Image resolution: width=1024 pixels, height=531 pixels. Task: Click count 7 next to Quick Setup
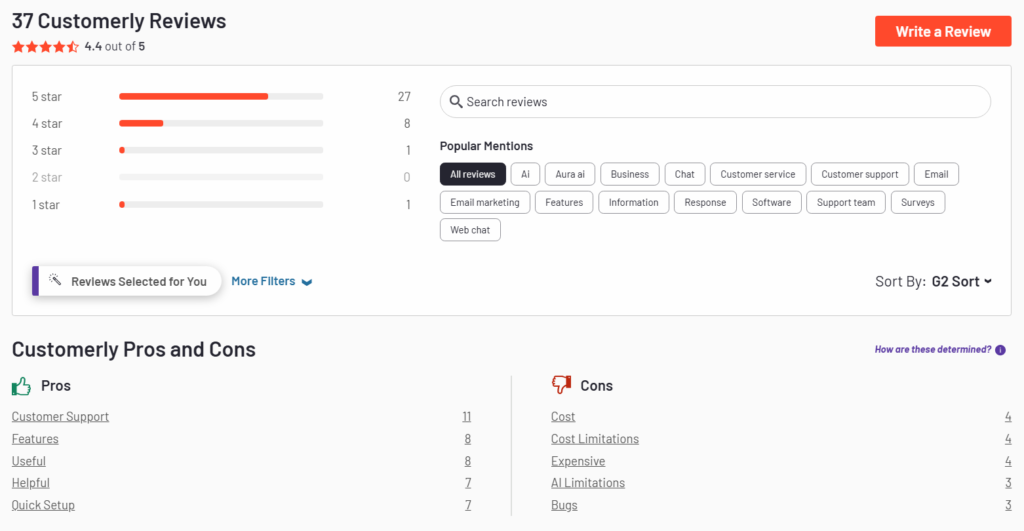[x=468, y=506]
